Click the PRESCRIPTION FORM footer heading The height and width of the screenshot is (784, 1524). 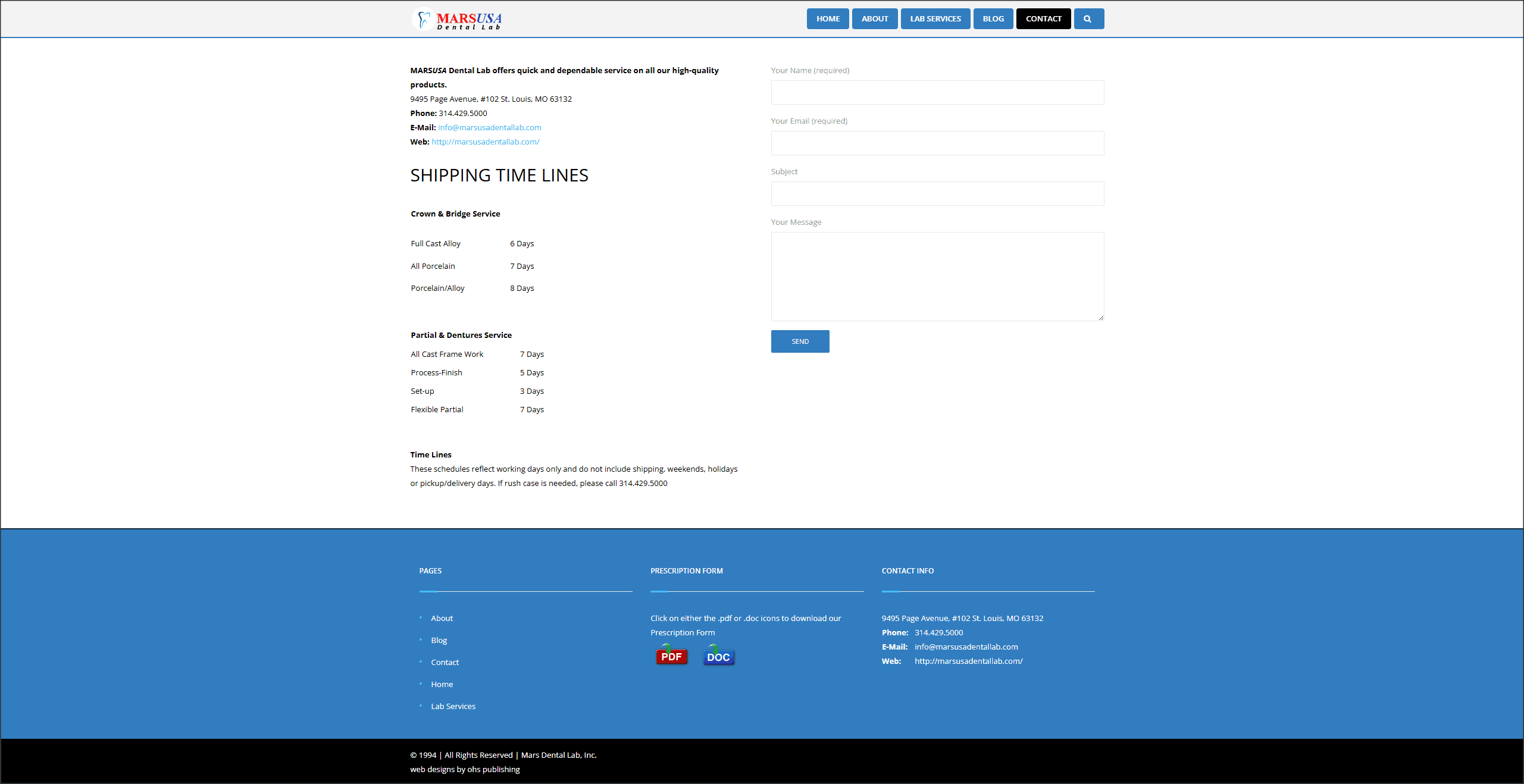687,571
